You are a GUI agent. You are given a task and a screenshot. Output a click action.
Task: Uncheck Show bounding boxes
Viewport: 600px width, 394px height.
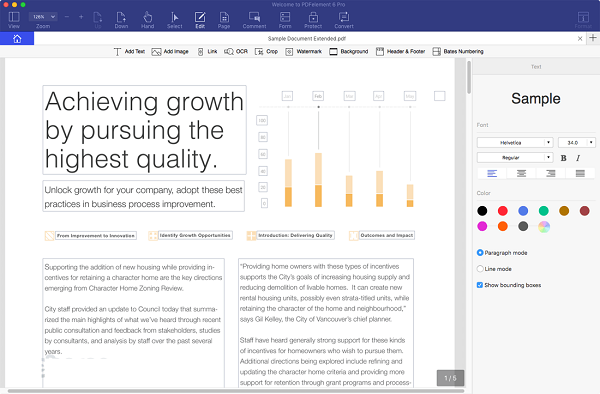point(479,285)
